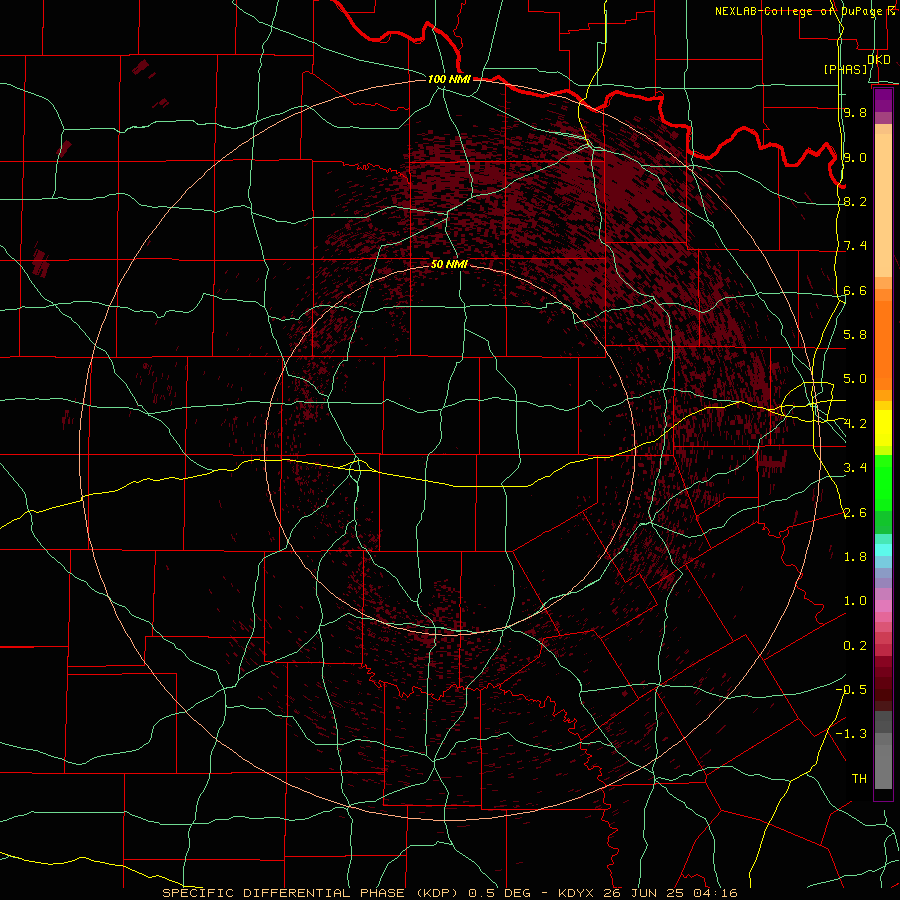Click the 3.4 value on the color scale

[x=855, y=468]
